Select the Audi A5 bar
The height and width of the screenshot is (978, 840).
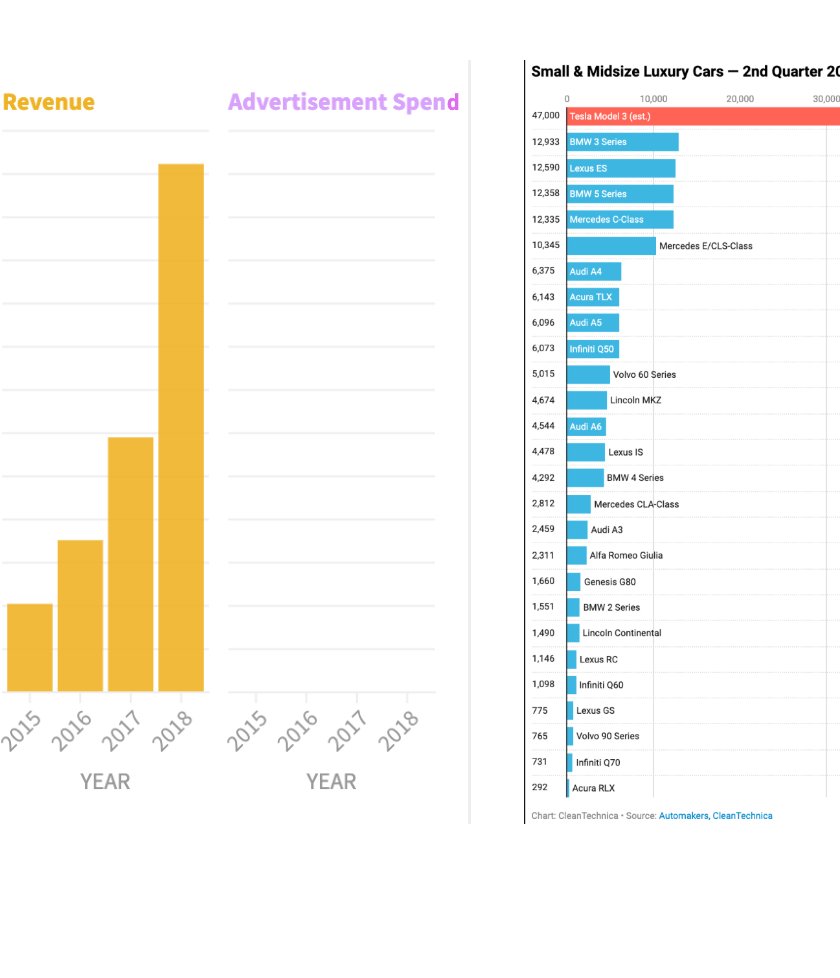pyautogui.click(x=592, y=323)
